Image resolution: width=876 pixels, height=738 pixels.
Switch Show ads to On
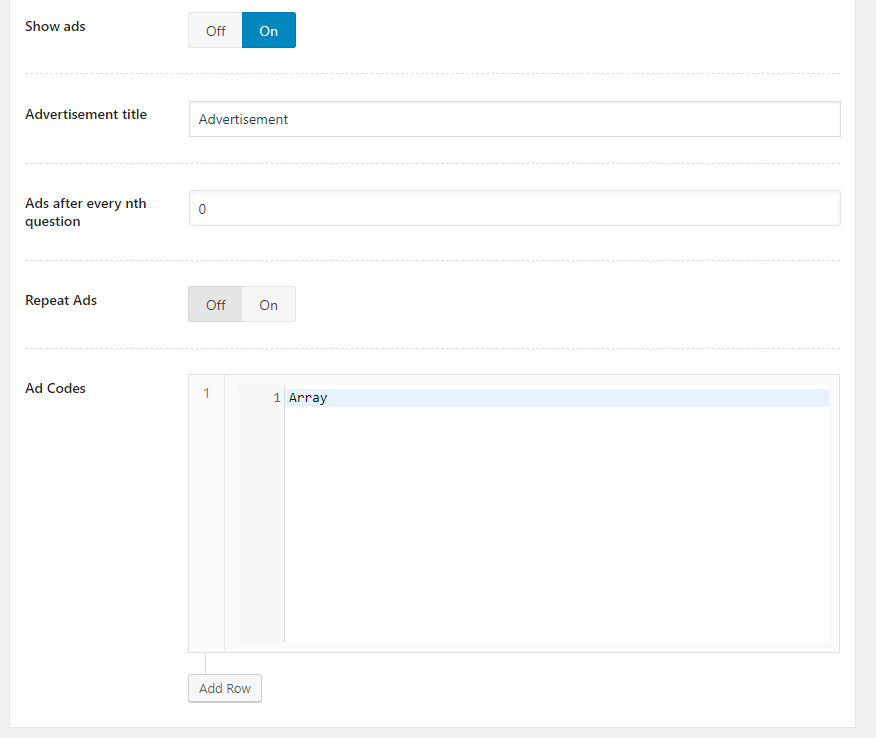[x=268, y=30]
